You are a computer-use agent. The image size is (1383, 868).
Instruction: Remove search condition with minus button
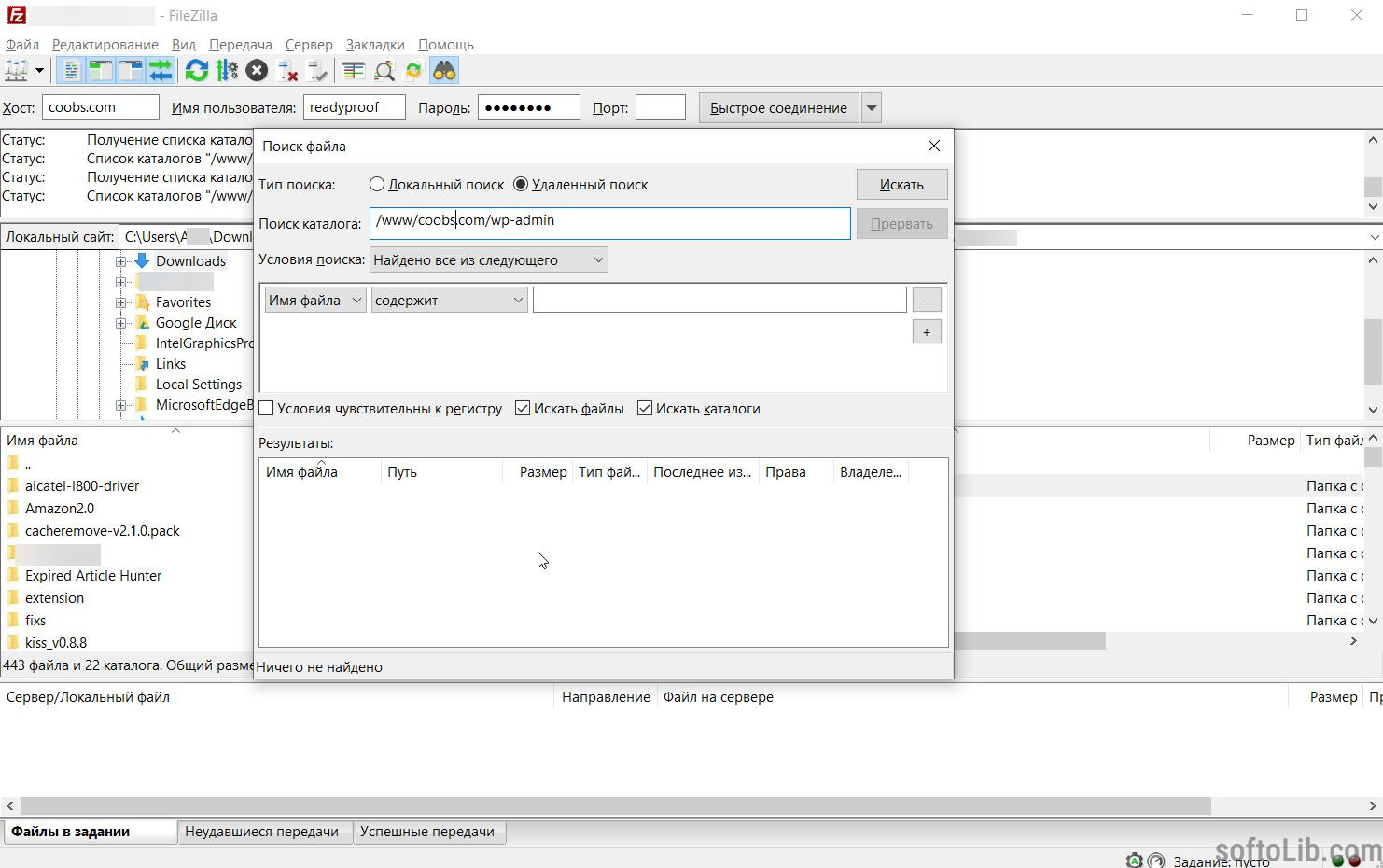[927, 301]
